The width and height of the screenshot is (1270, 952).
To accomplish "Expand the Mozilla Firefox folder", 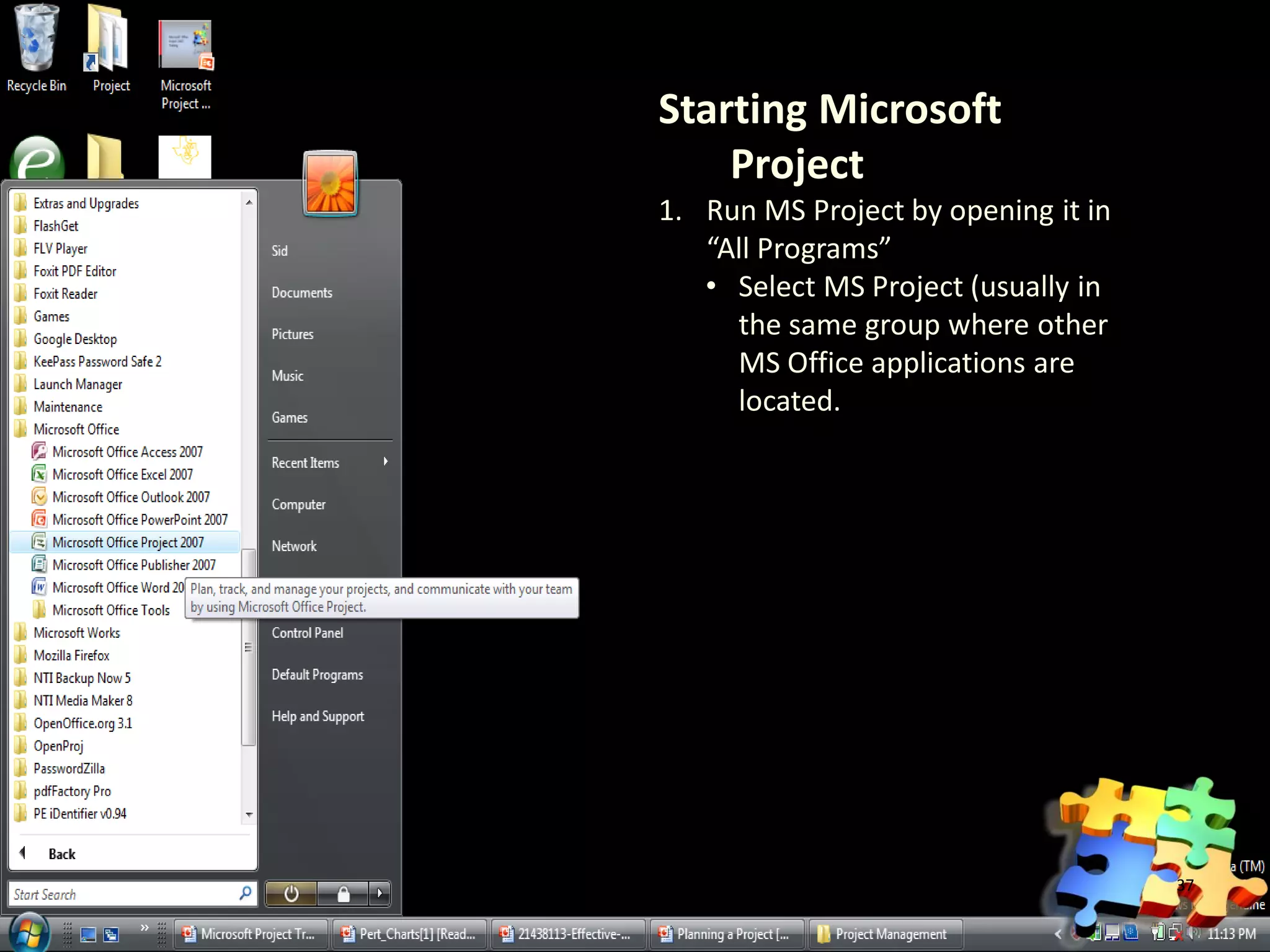I will coord(62,656).
